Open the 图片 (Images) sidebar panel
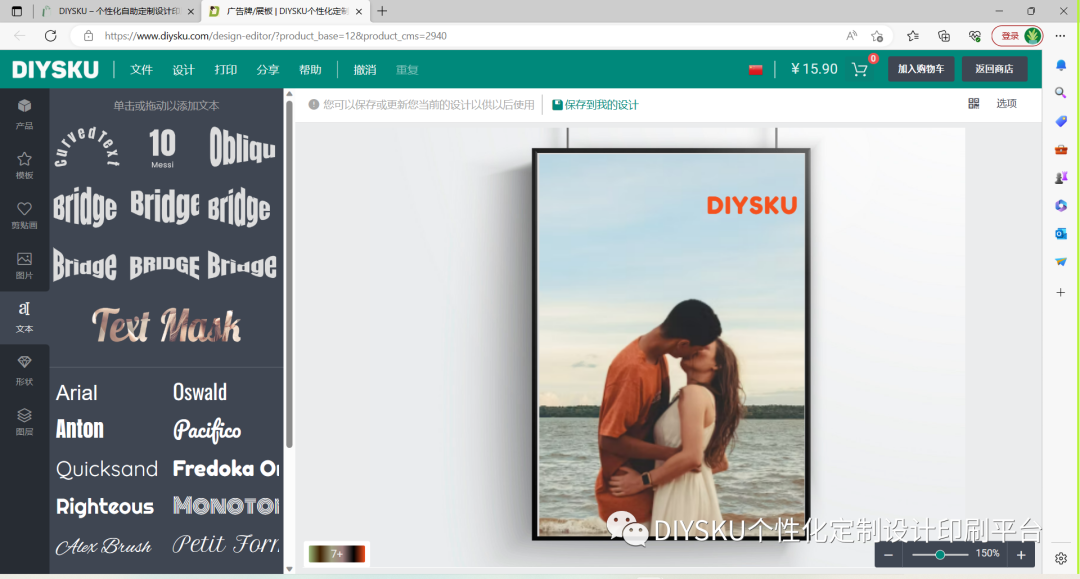The width and height of the screenshot is (1080, 579). [24, 265]
